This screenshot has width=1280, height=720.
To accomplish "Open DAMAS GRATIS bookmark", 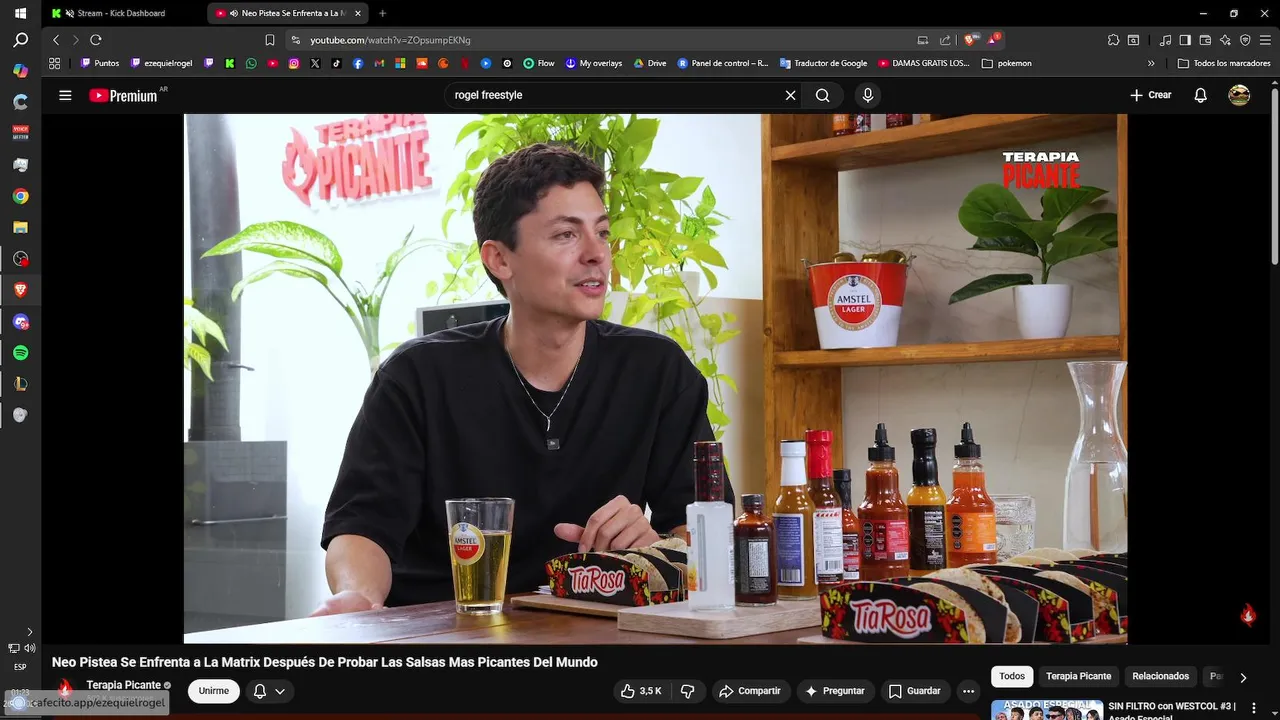I will (x=924, y=63).
